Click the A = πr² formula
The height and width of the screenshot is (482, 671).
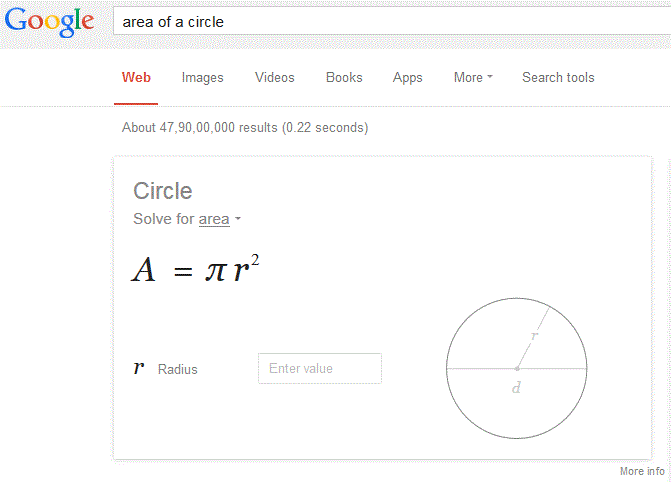(196, 270)
